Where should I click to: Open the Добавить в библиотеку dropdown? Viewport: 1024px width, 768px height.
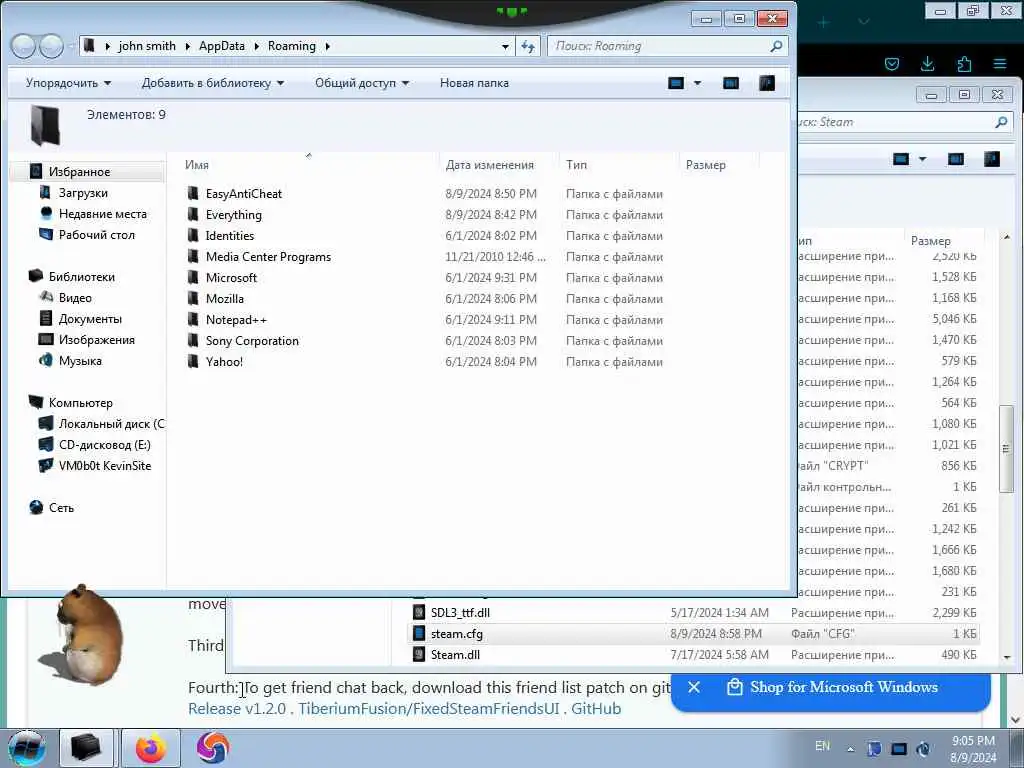click(213, 83)
